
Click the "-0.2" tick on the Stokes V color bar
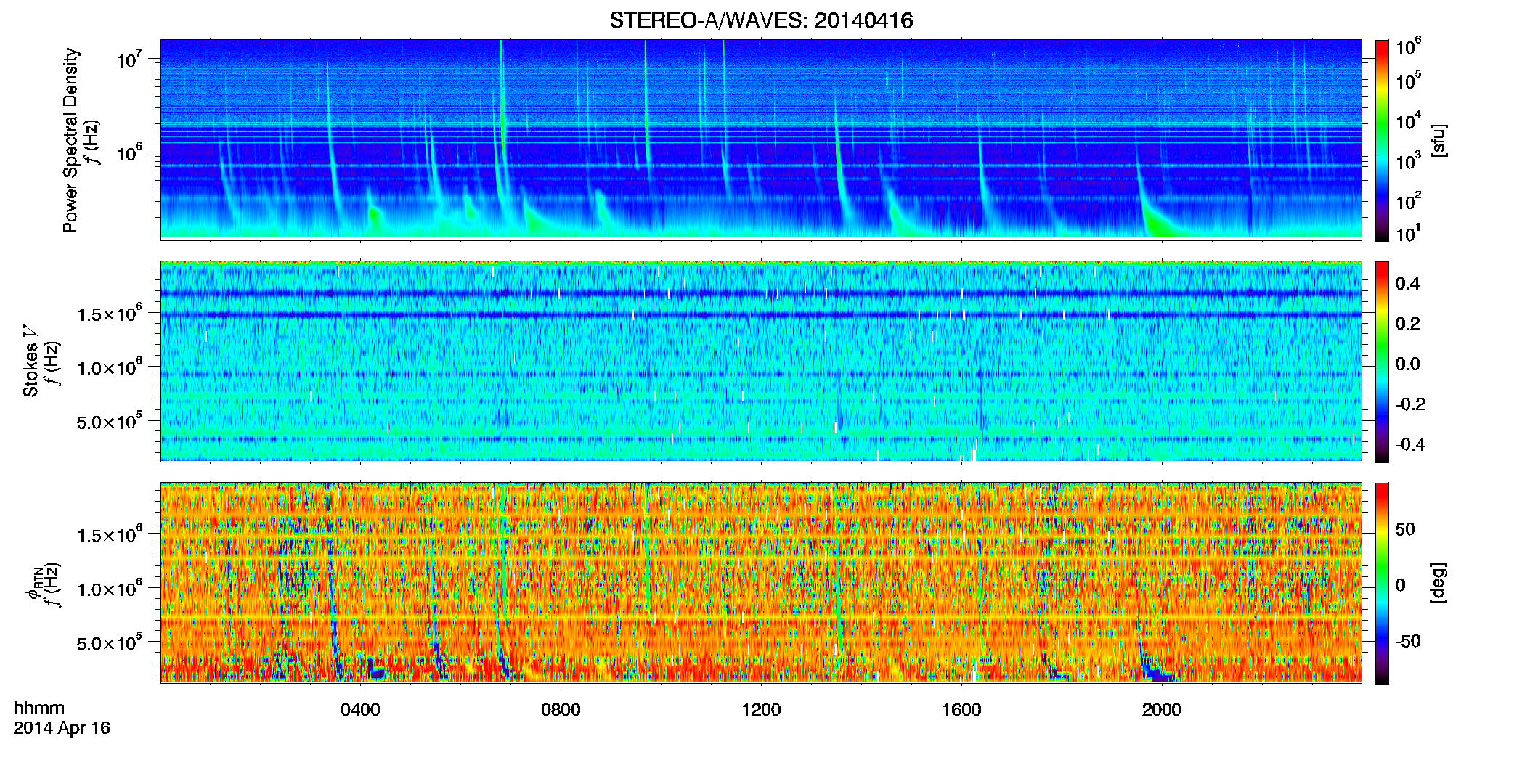point(1410,404)
